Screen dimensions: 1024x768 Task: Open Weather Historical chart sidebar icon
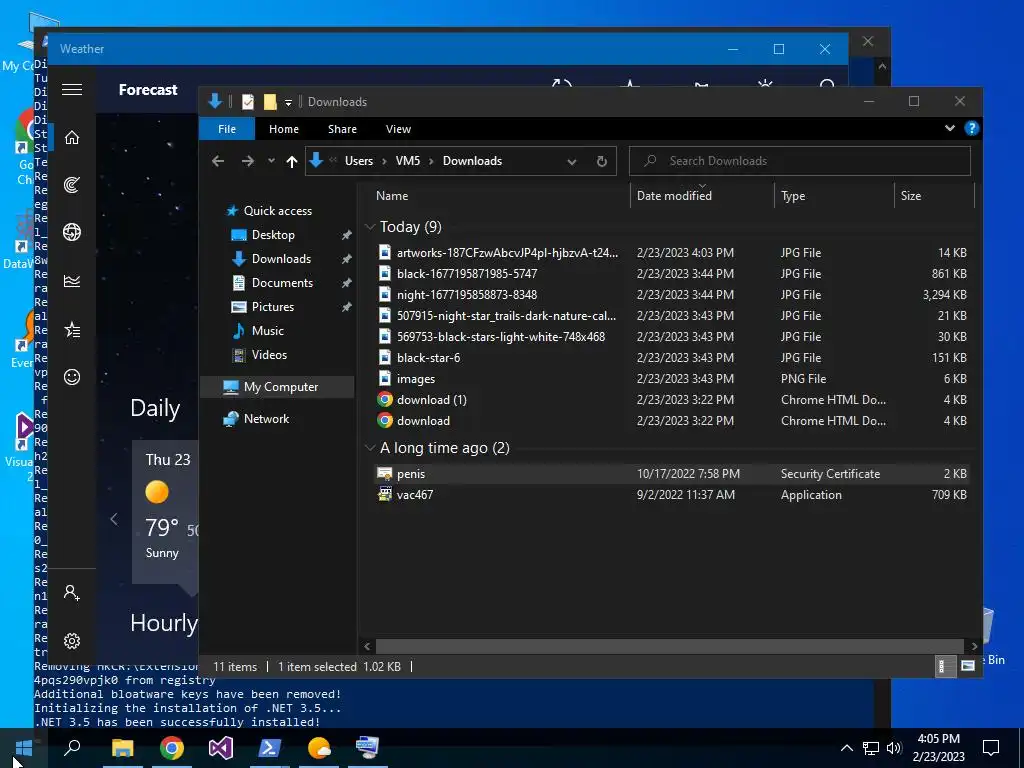[x=72, y=281]
